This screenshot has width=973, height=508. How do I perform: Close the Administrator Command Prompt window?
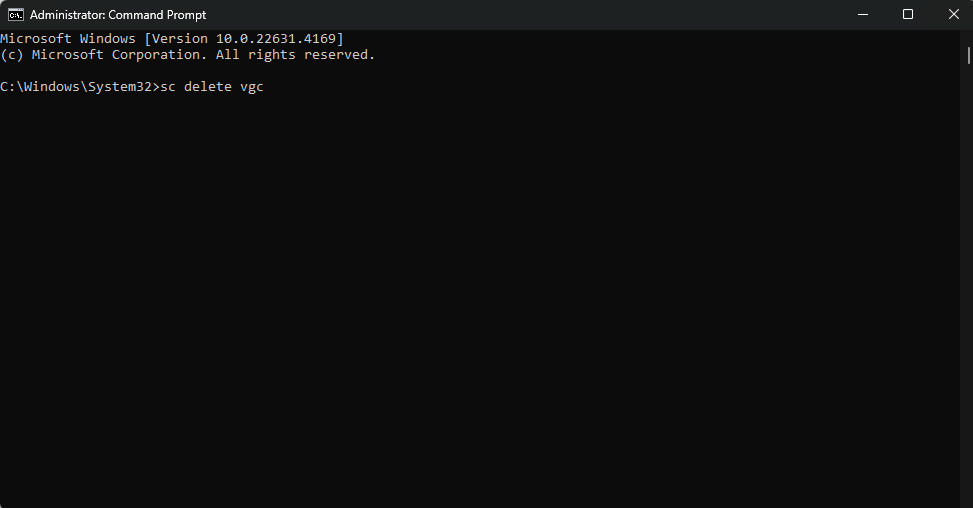pos(951,15)
